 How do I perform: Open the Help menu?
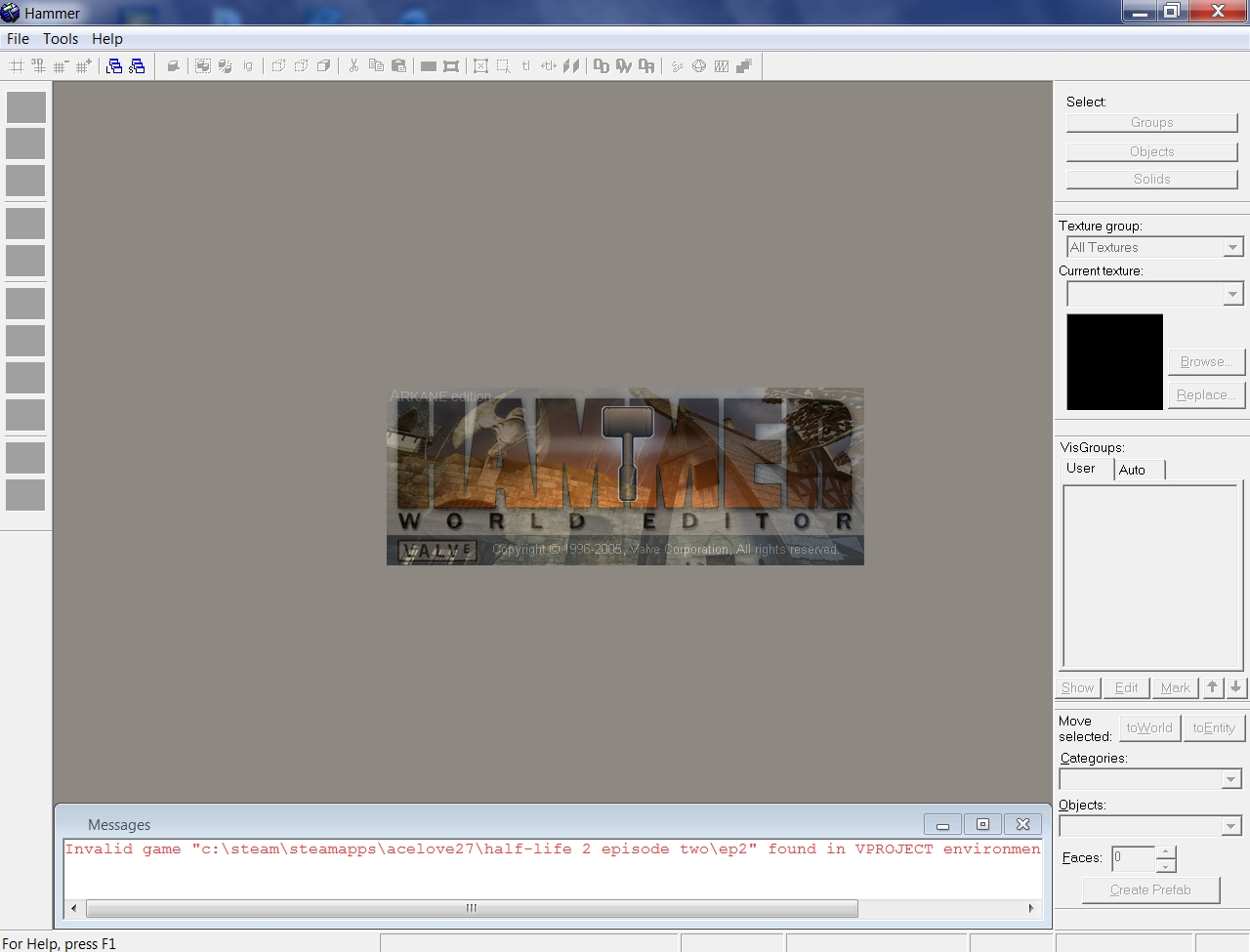[x=107, y=39]
